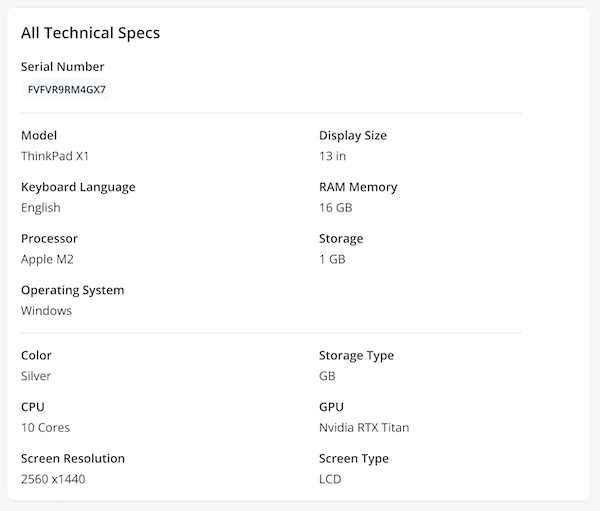Select the resolution value '2560 x1440'

pos(53,479)
